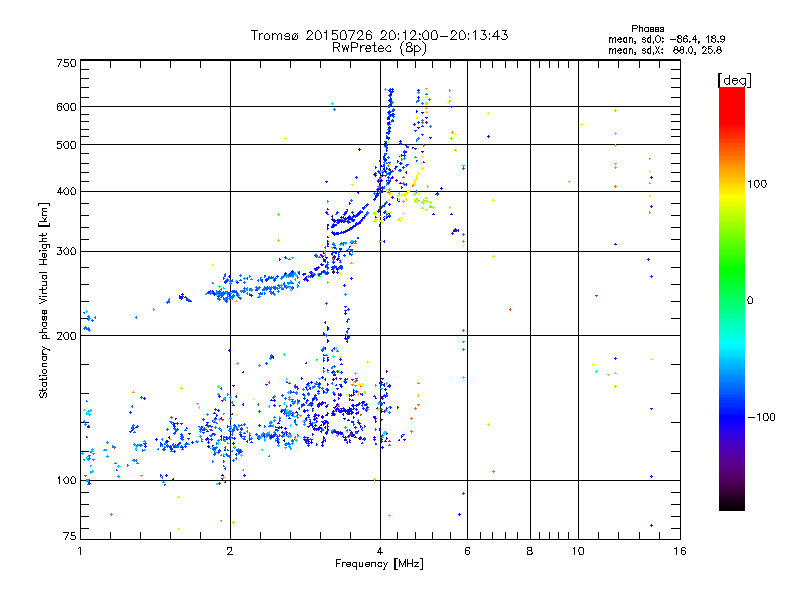
Task: Select the 'mean, sd,O: -86.4, 18.9' text
Action: click(667, 39)
